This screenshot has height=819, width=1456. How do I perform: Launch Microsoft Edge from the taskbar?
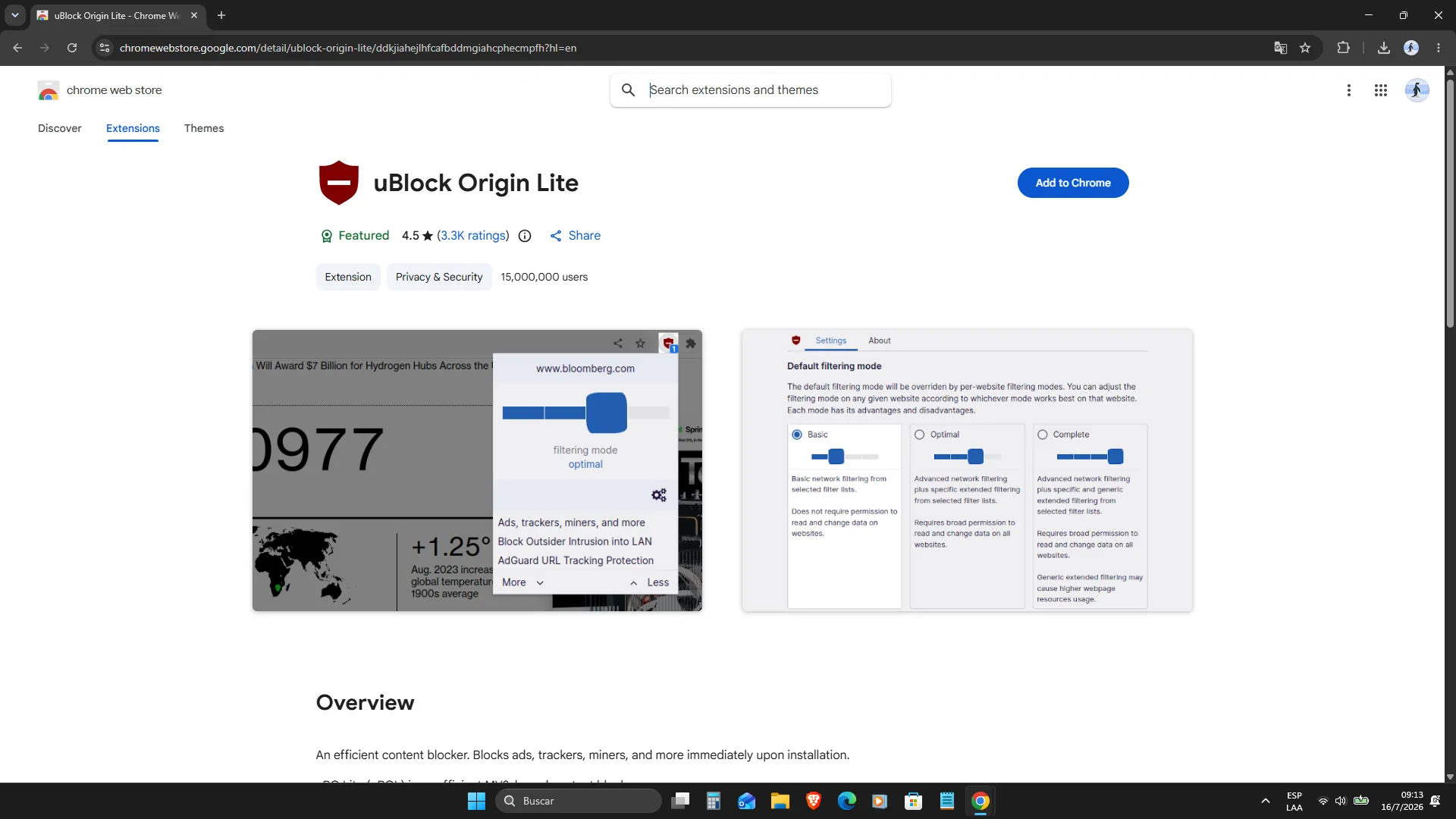click(x=847, y=801)
